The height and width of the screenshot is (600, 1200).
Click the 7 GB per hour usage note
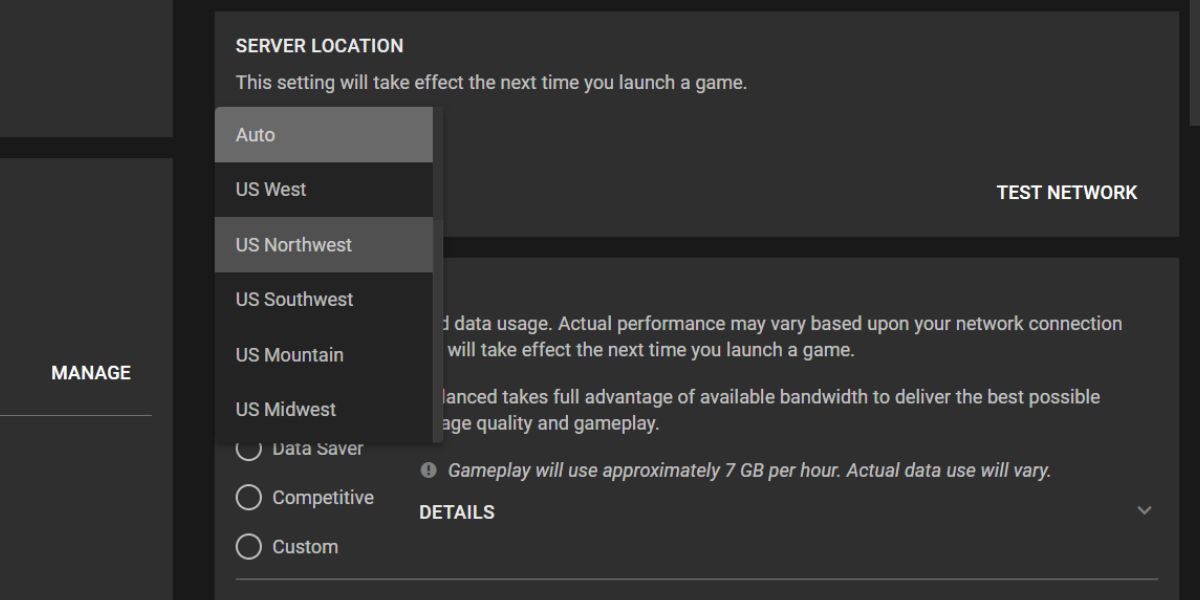pos(749,470)
